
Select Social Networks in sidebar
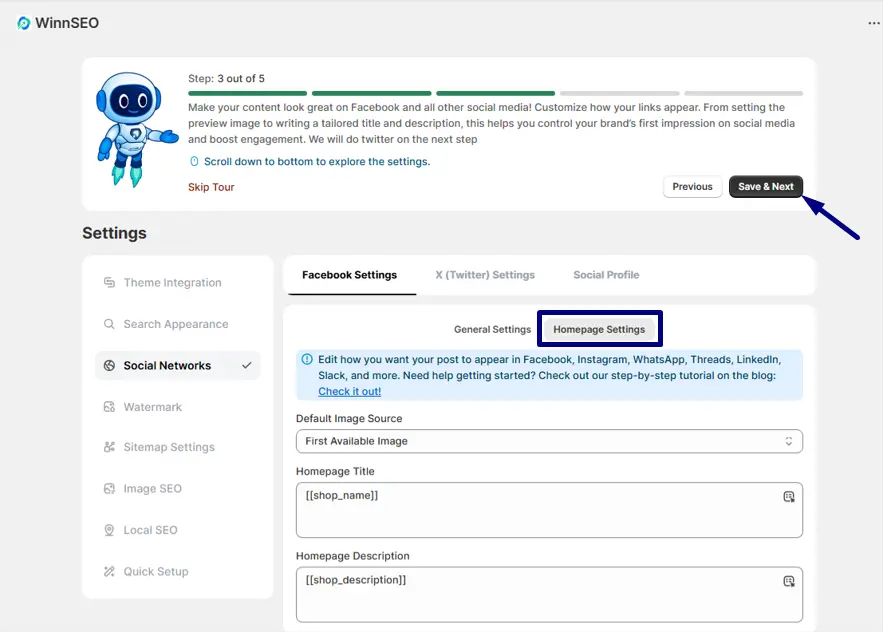pos(177,366)
